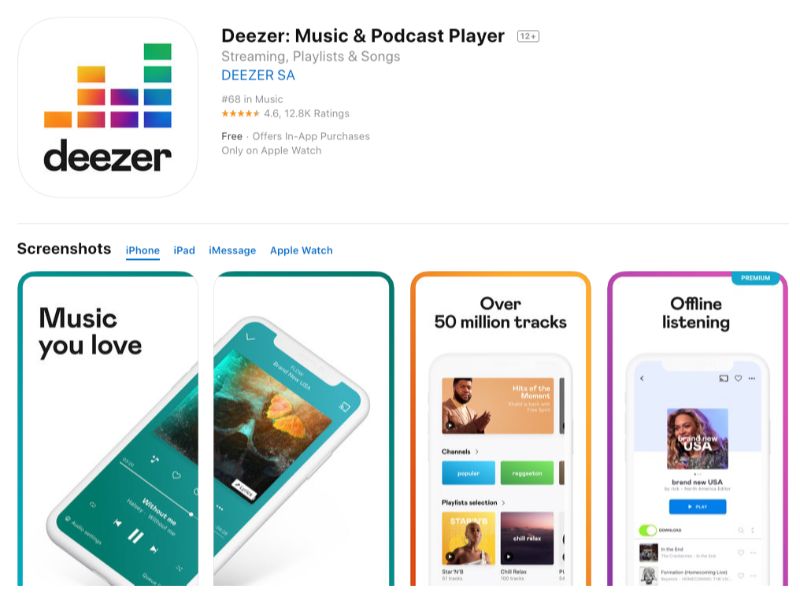Expand the Channels chevron
This screenshot has height=600, width=800.
click(x=477, y=452)
